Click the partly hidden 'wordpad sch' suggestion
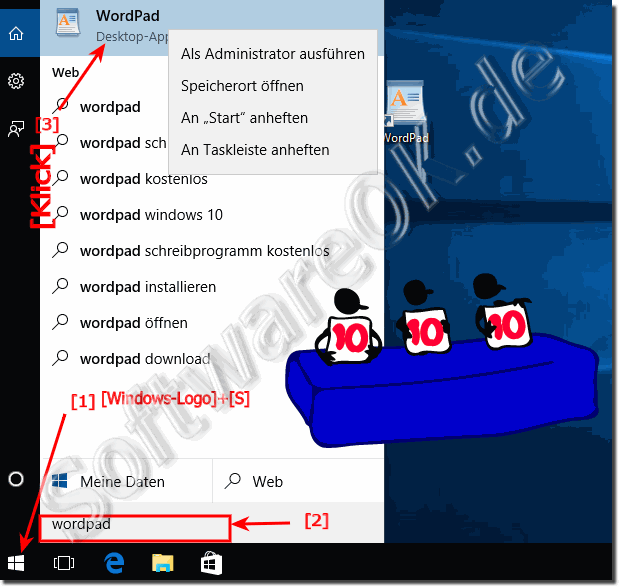Image resolution: width=619 pixels, height=587 pixels. 123,143
